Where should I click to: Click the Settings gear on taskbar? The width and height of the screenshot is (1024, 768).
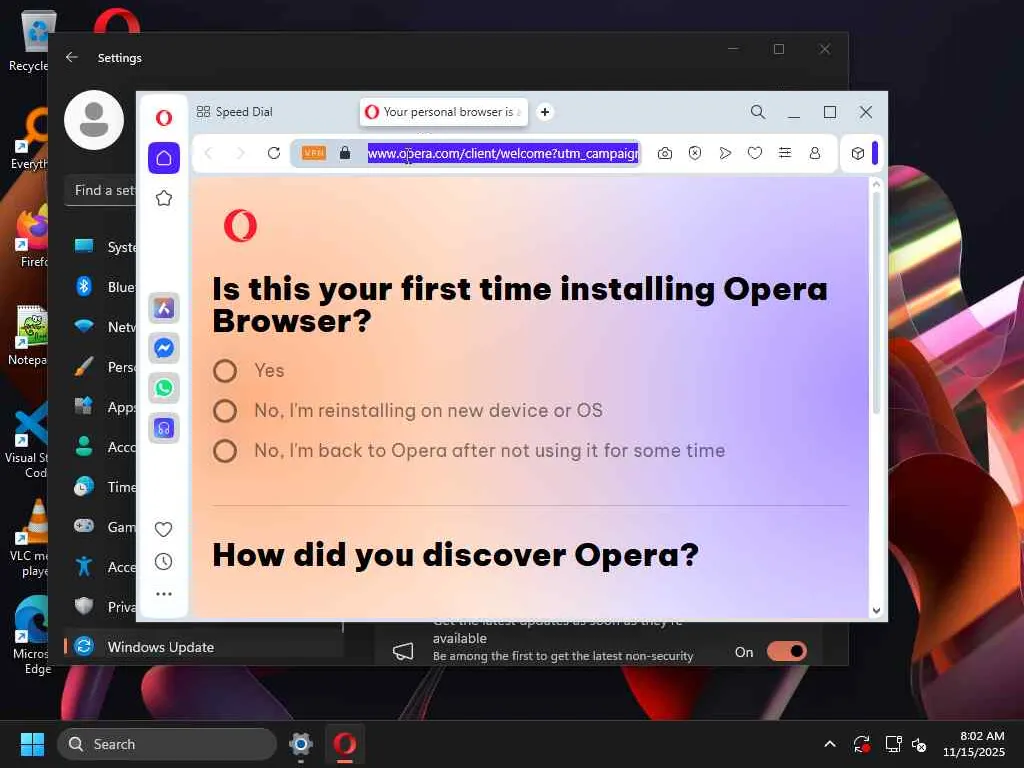[x=300, y=744]
